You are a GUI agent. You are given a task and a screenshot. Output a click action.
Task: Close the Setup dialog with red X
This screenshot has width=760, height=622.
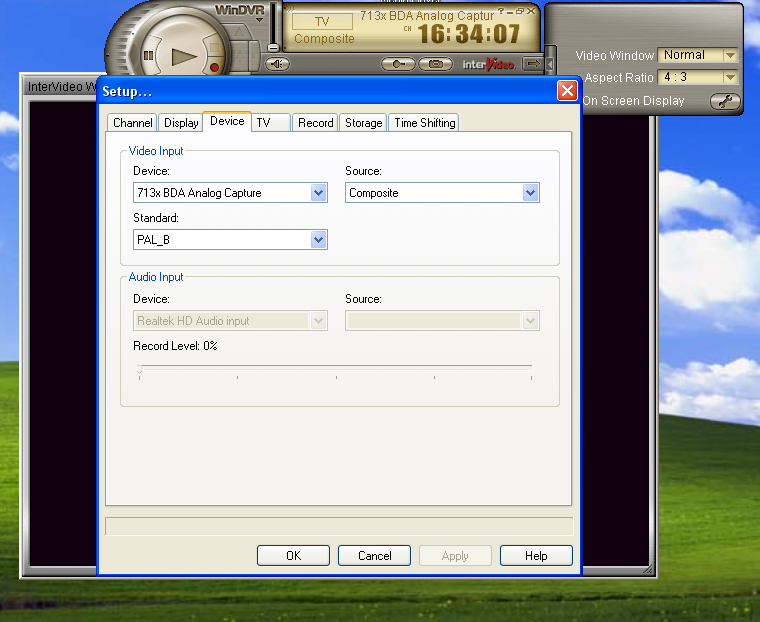pyautogui.click(x=567, y=91)
